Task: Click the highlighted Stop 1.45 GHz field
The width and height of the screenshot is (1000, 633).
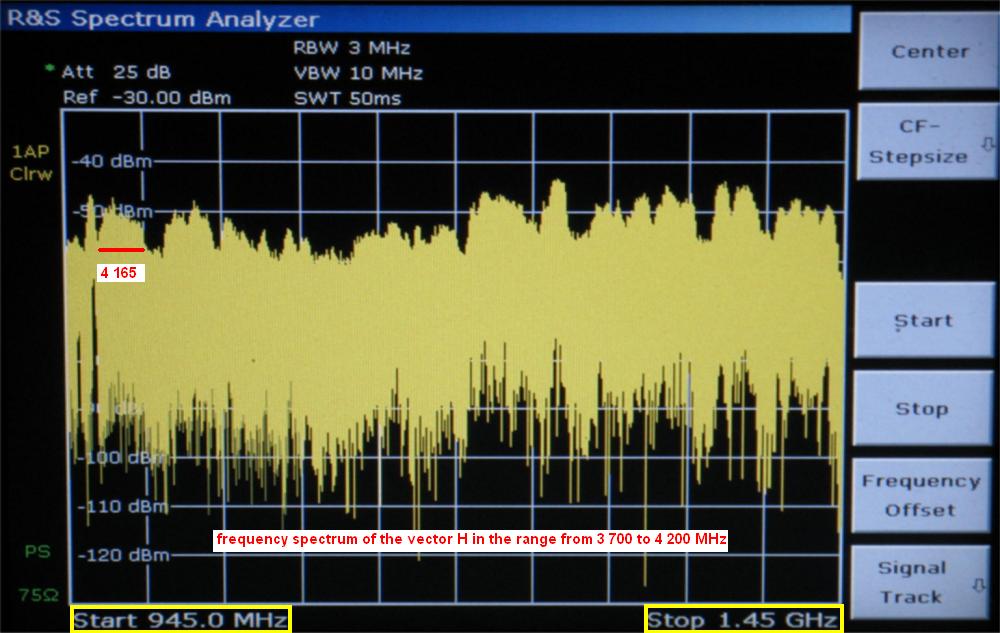Action: tap(743, 619)
